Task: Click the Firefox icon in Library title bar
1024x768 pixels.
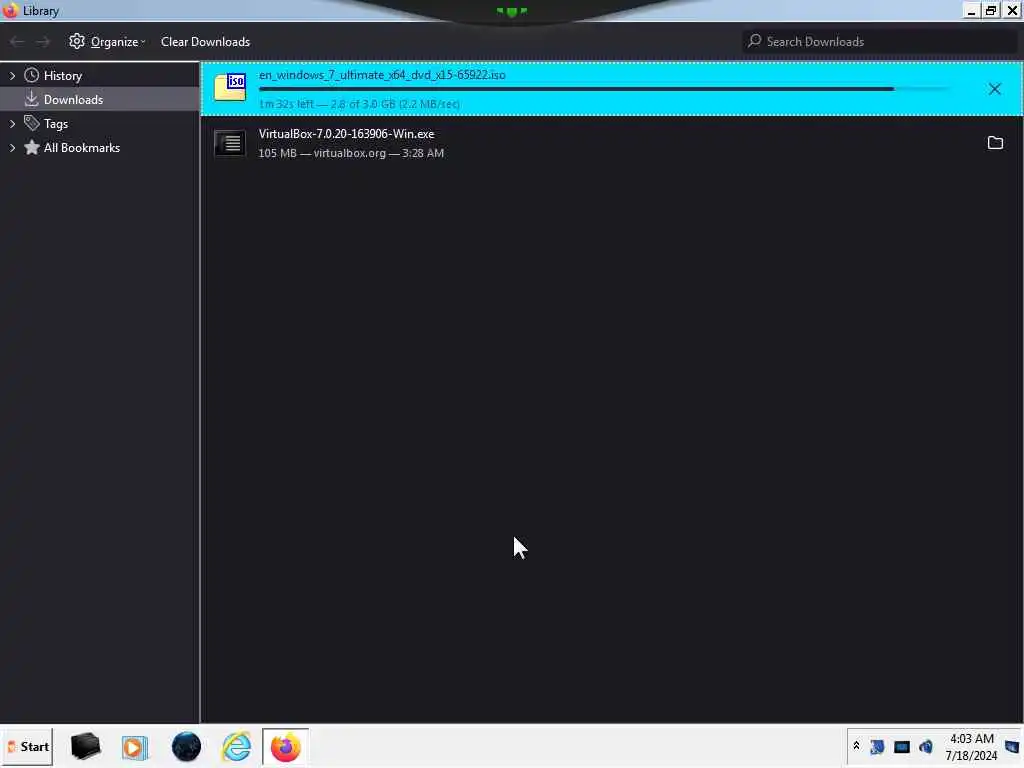Action: point(10,10)
